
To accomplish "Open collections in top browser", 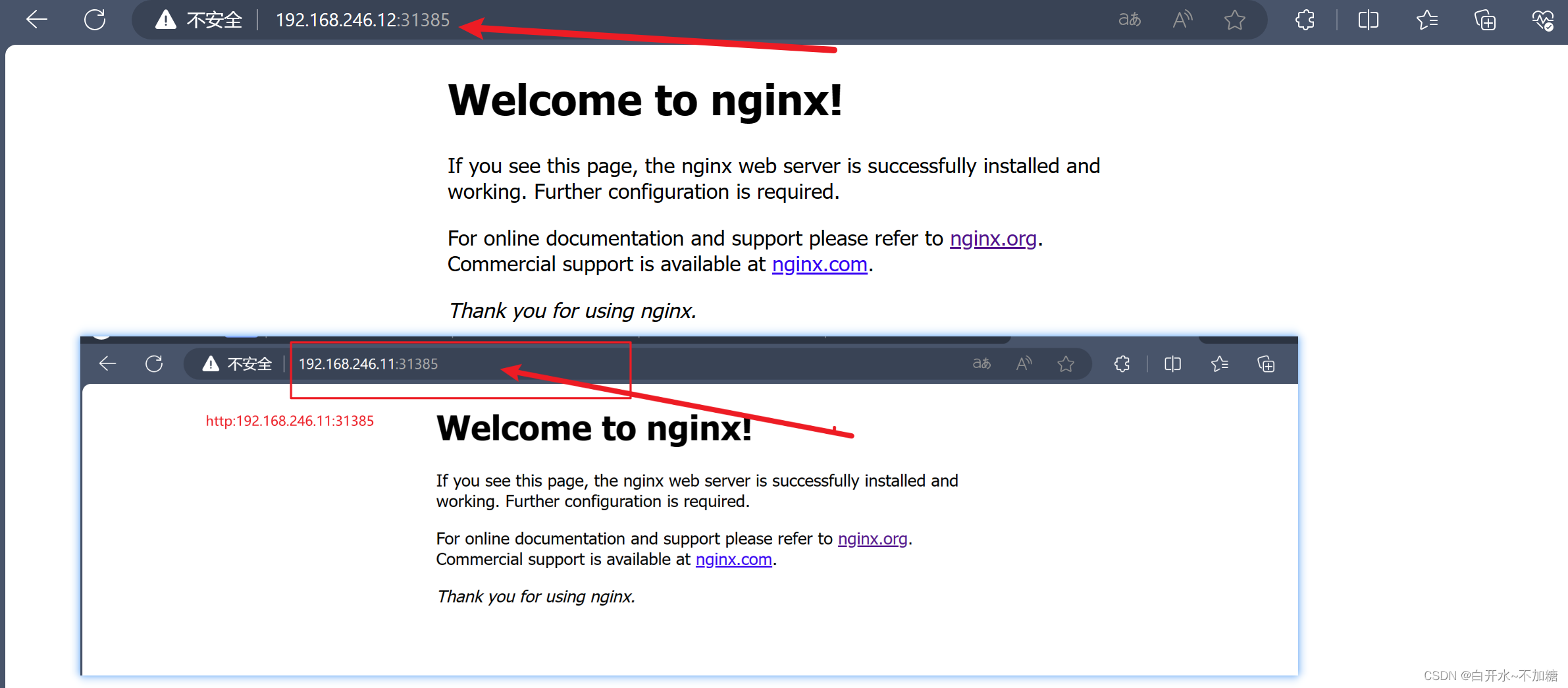I will point(1485,20).
